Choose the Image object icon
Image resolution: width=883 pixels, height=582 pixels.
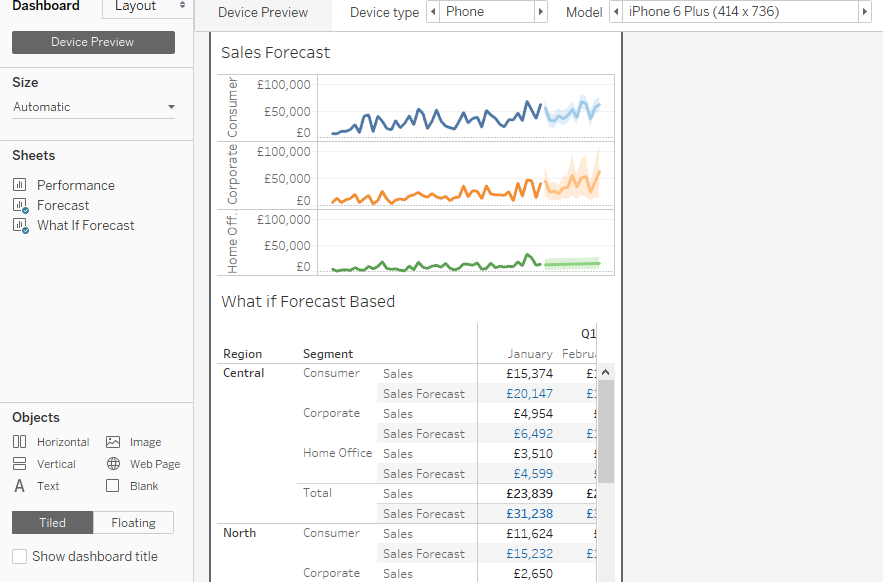[x=113, y=442]
